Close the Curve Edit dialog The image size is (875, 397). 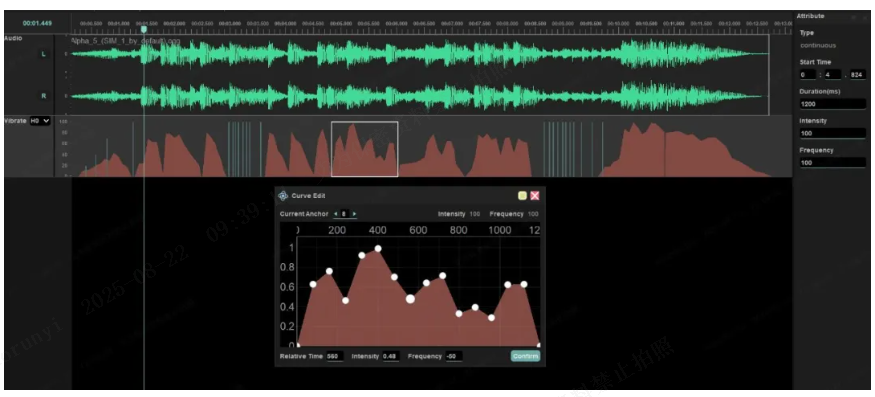point(535,195)
